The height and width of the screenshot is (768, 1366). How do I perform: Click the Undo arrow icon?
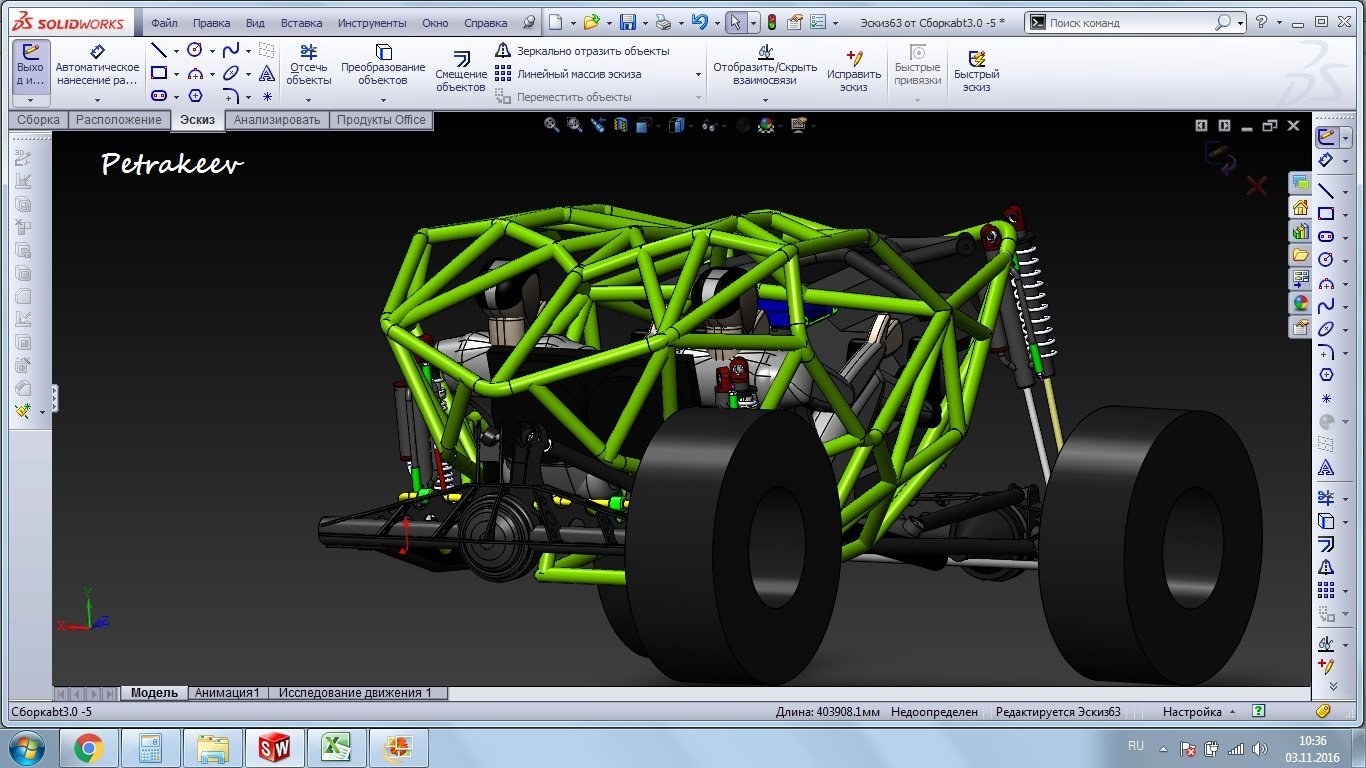click(699, 22)
